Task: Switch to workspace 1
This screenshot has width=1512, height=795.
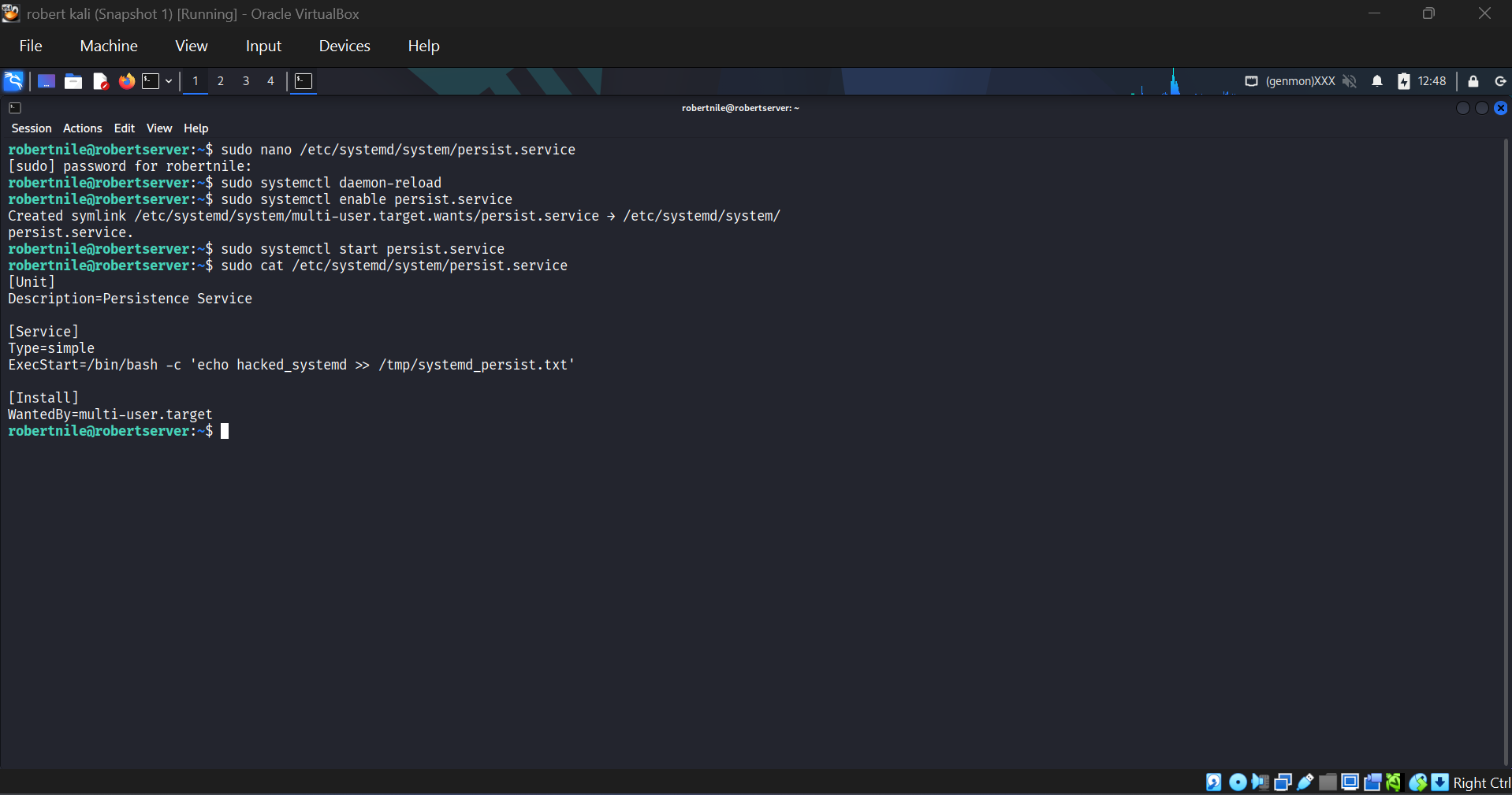Action: pos(196,81)
